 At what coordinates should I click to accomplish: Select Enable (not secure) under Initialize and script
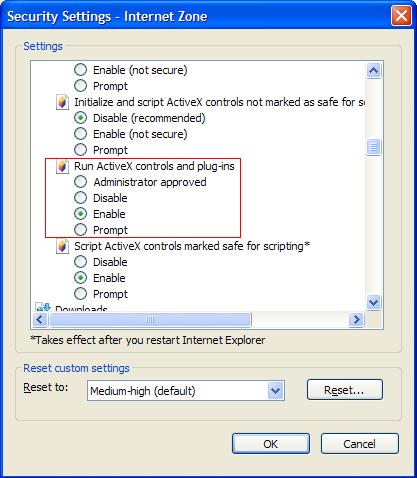point(80,134)
